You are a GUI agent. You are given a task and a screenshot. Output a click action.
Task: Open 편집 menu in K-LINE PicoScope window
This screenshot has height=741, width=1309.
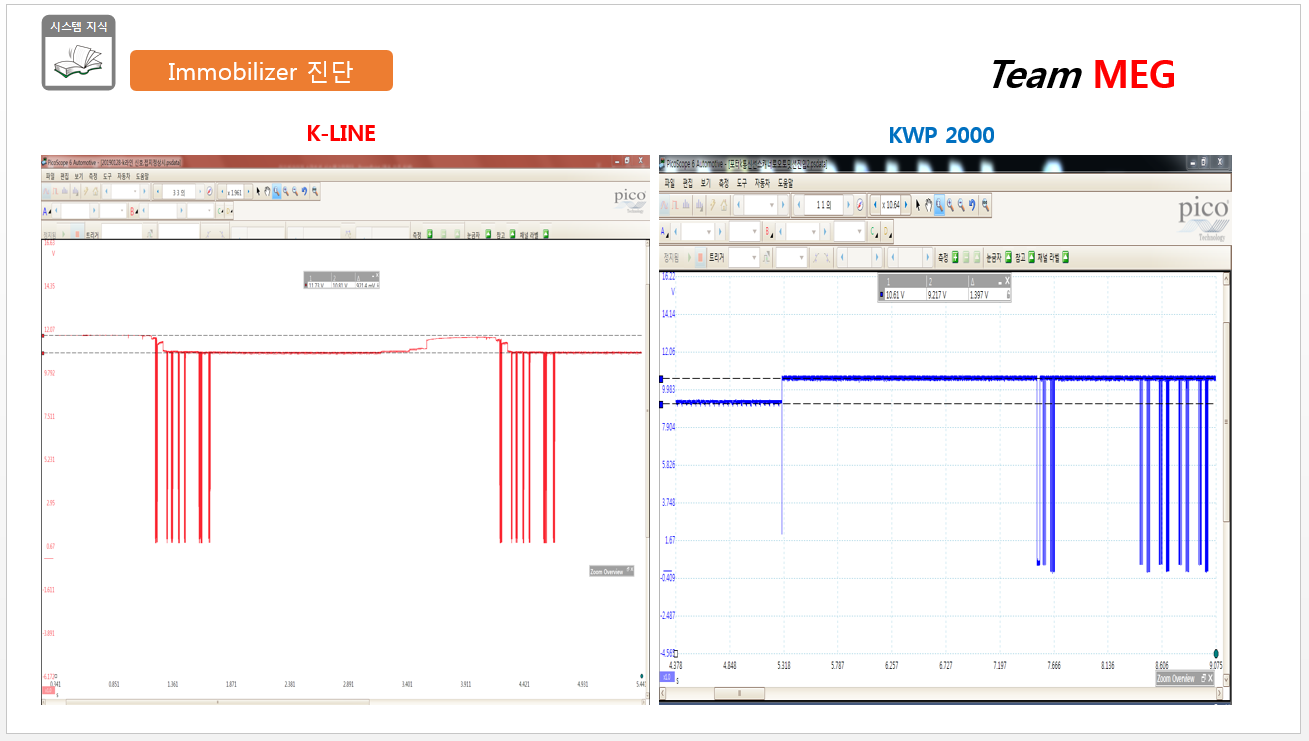point(64,176)
